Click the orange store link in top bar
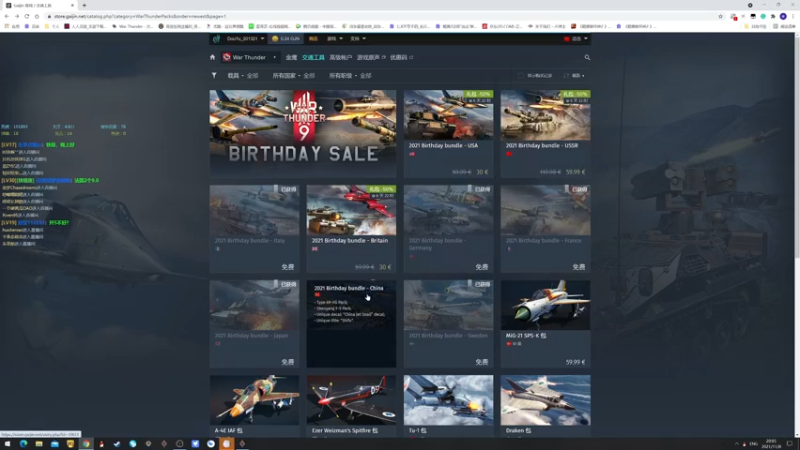800x450 pixels. point(313,39)
